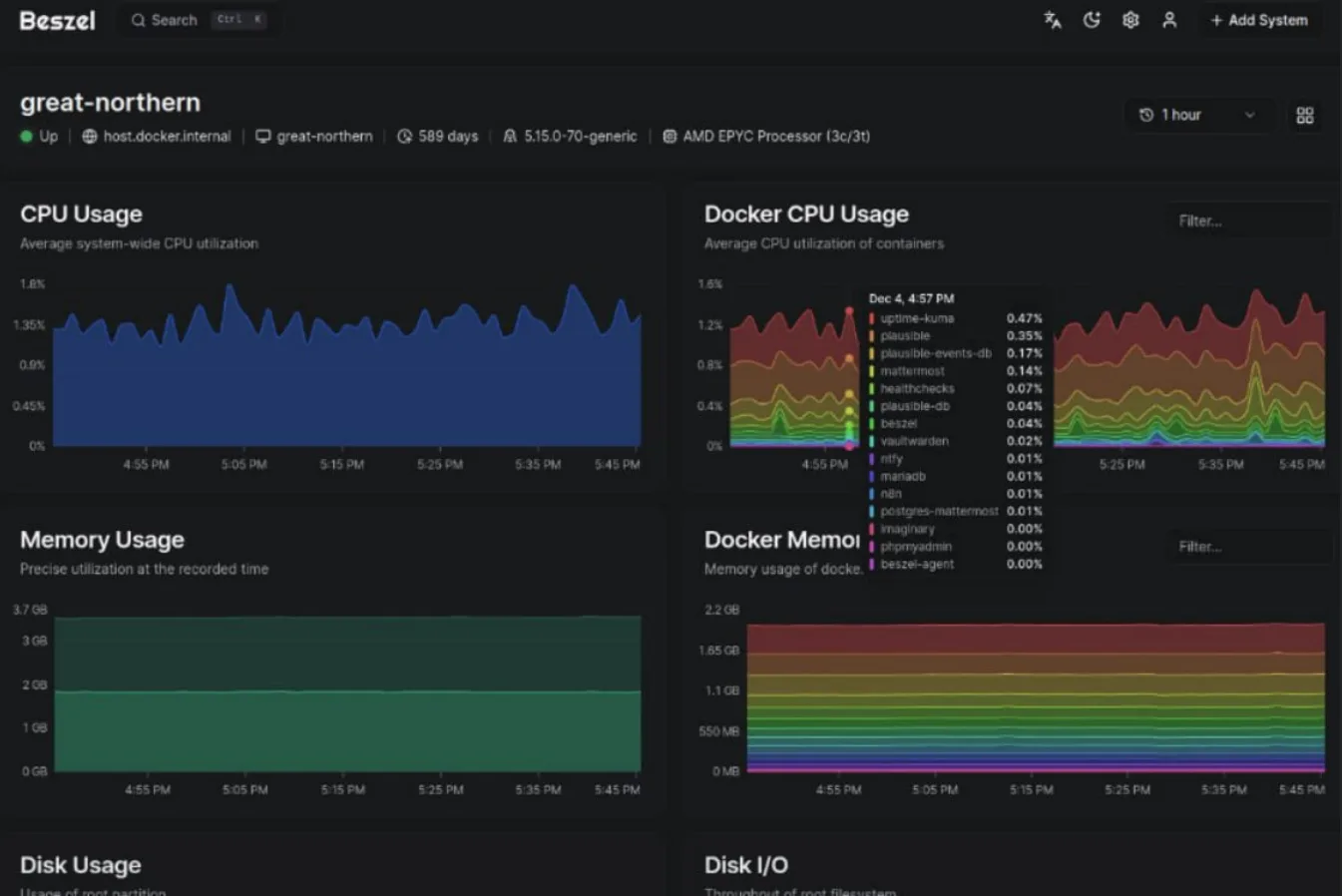Toggle dark mode moon icon
The width and height of the screenshot is (1342, 896).
point(1092,20)
